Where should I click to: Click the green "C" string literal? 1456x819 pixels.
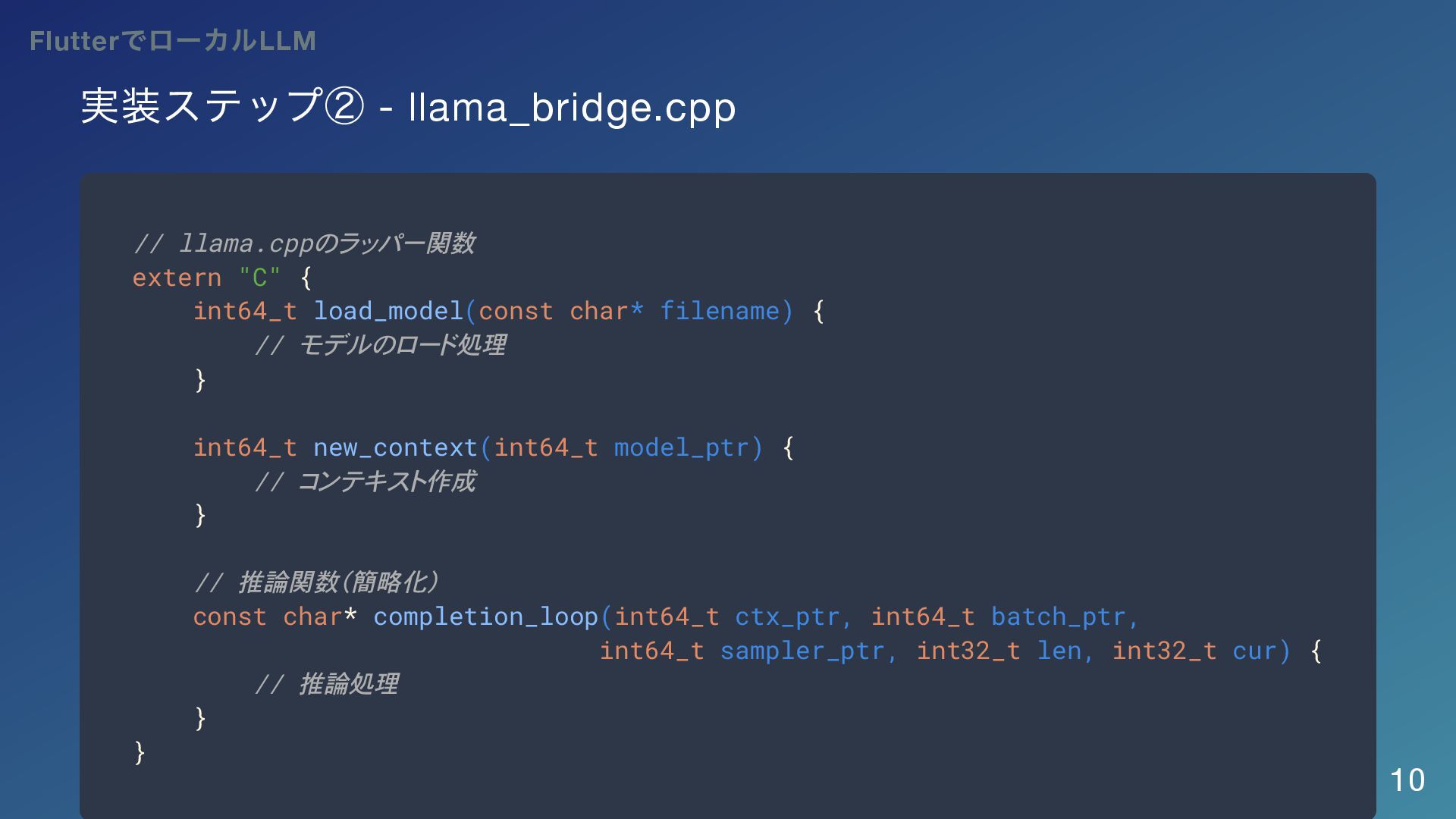(260, 278)
